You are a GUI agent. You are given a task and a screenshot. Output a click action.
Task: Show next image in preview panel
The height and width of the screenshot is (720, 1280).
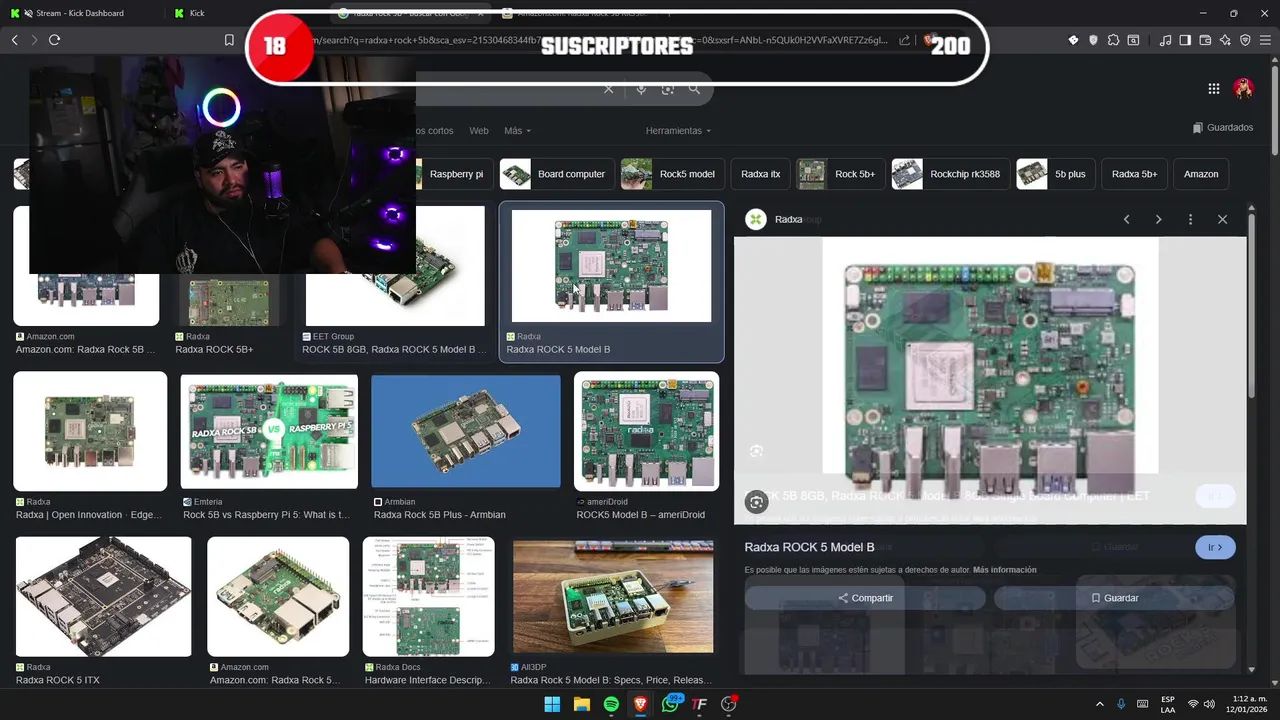tap(1158, 219)
